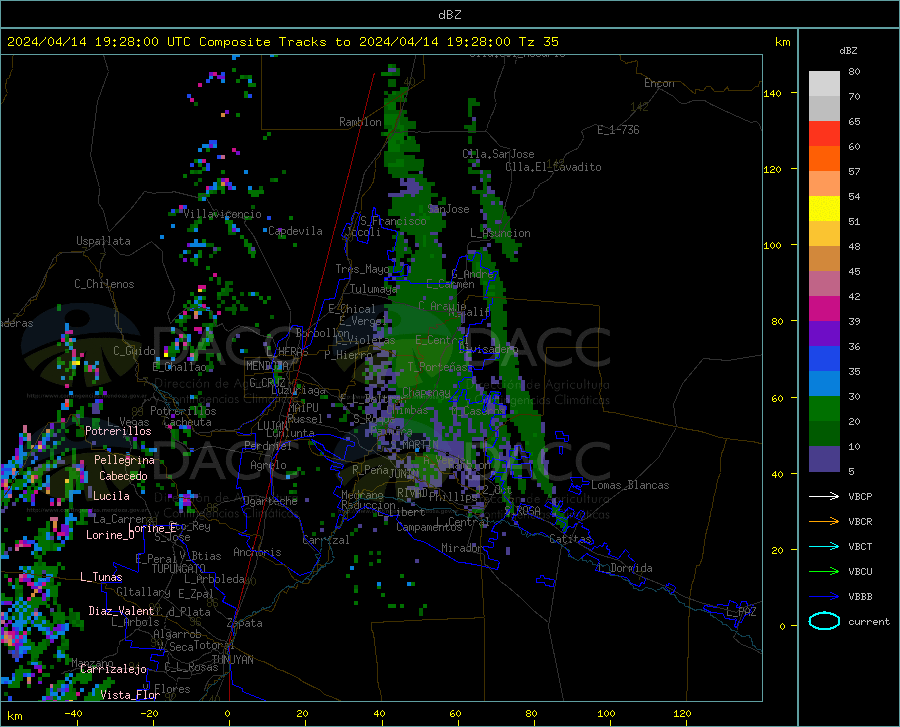Click the 'Mirador' label on map

462,549
